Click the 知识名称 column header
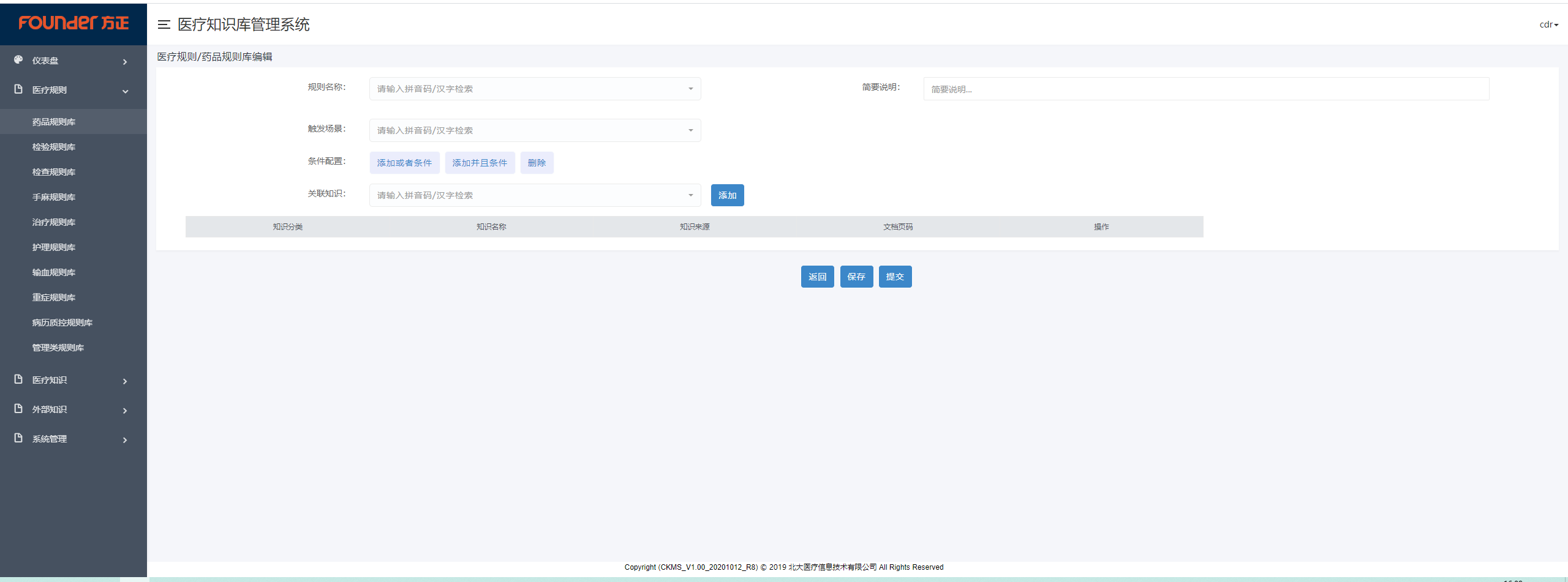The image size is (1568, 582). click(x=491, y=227)
